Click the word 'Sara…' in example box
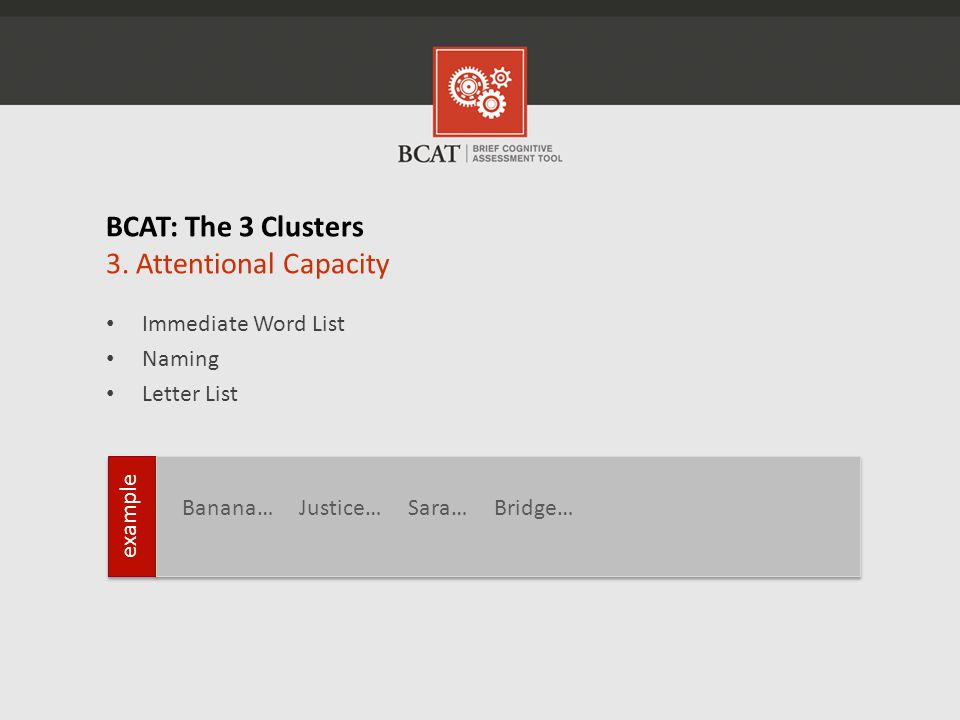Screen dimensions: 960x720 click(x=437, y=508)
